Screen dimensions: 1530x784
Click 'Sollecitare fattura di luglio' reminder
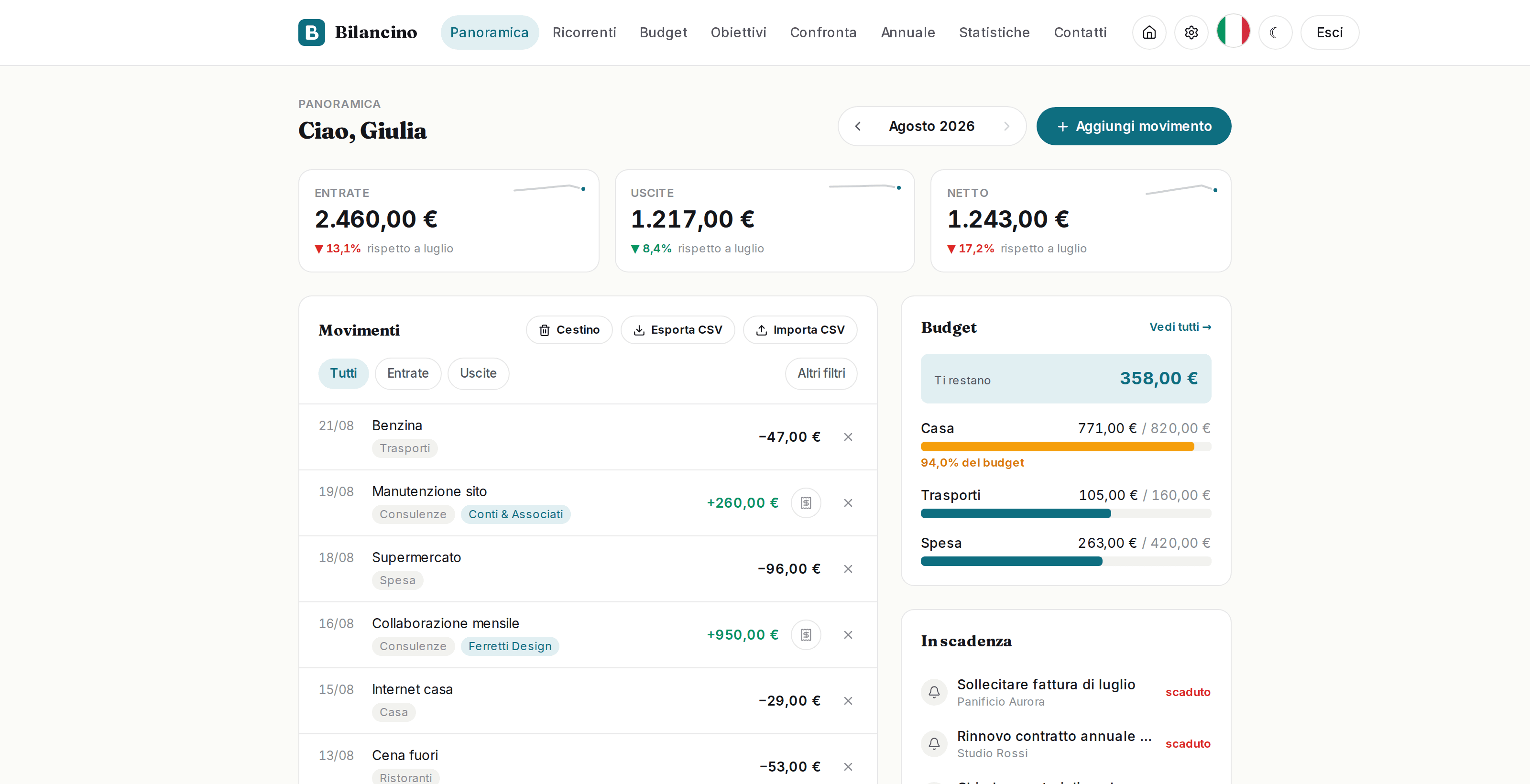pyautogui.click(x=1066, y=692)
